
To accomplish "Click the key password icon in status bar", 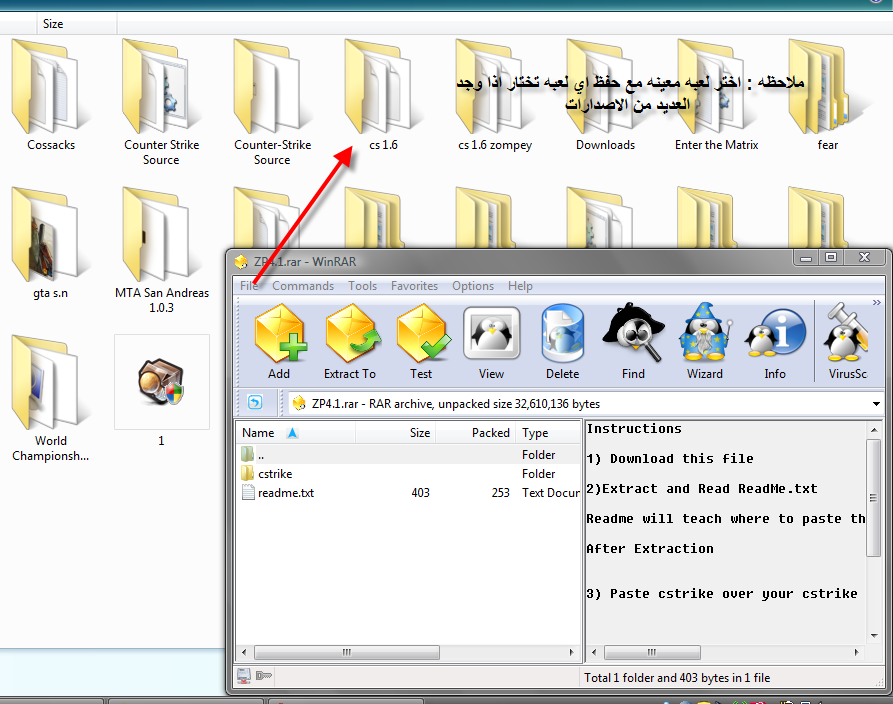I will click(264, 676).
